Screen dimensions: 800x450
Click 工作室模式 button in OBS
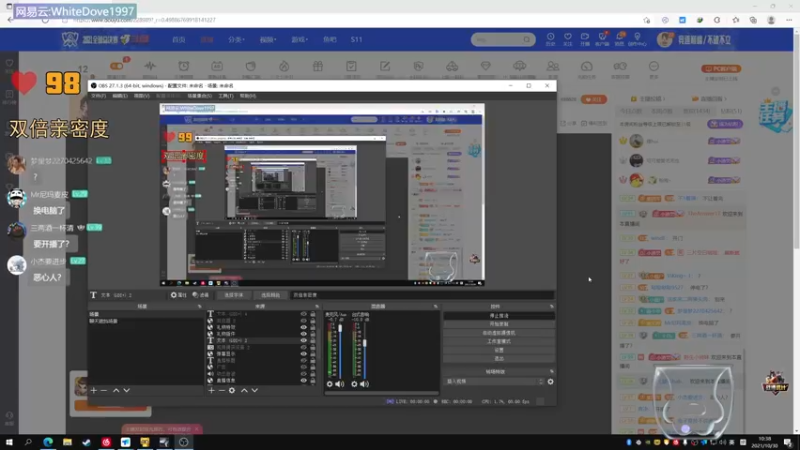[498, 341]
